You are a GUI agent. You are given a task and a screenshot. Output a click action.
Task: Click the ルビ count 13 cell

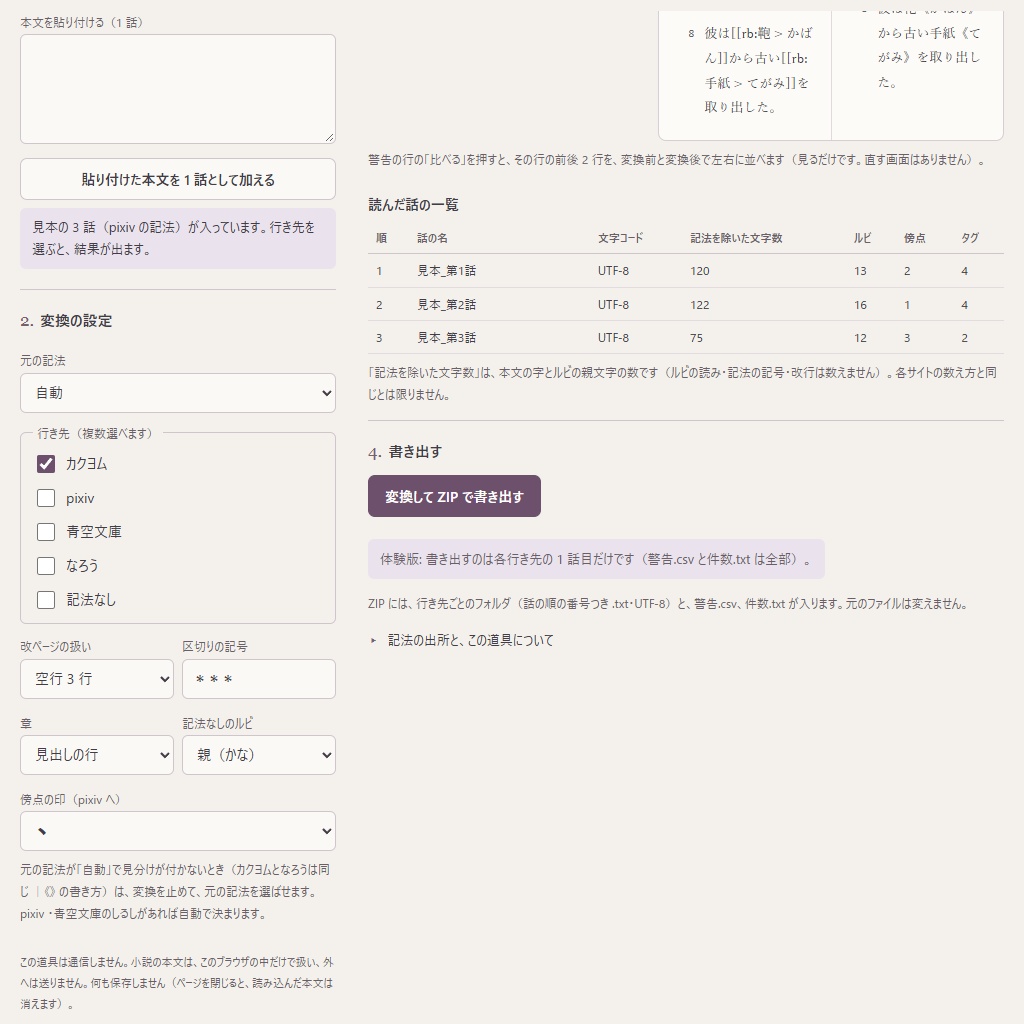pyautogui.click(x=860, y=271)
